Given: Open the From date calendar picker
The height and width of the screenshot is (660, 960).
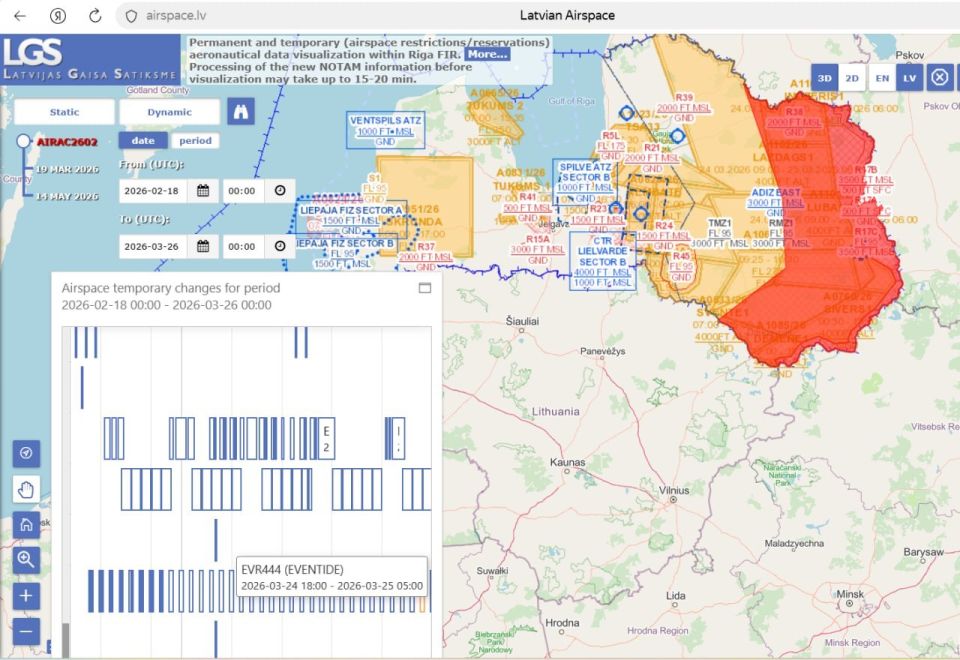Looking at the screenshot, I should 203,190.
